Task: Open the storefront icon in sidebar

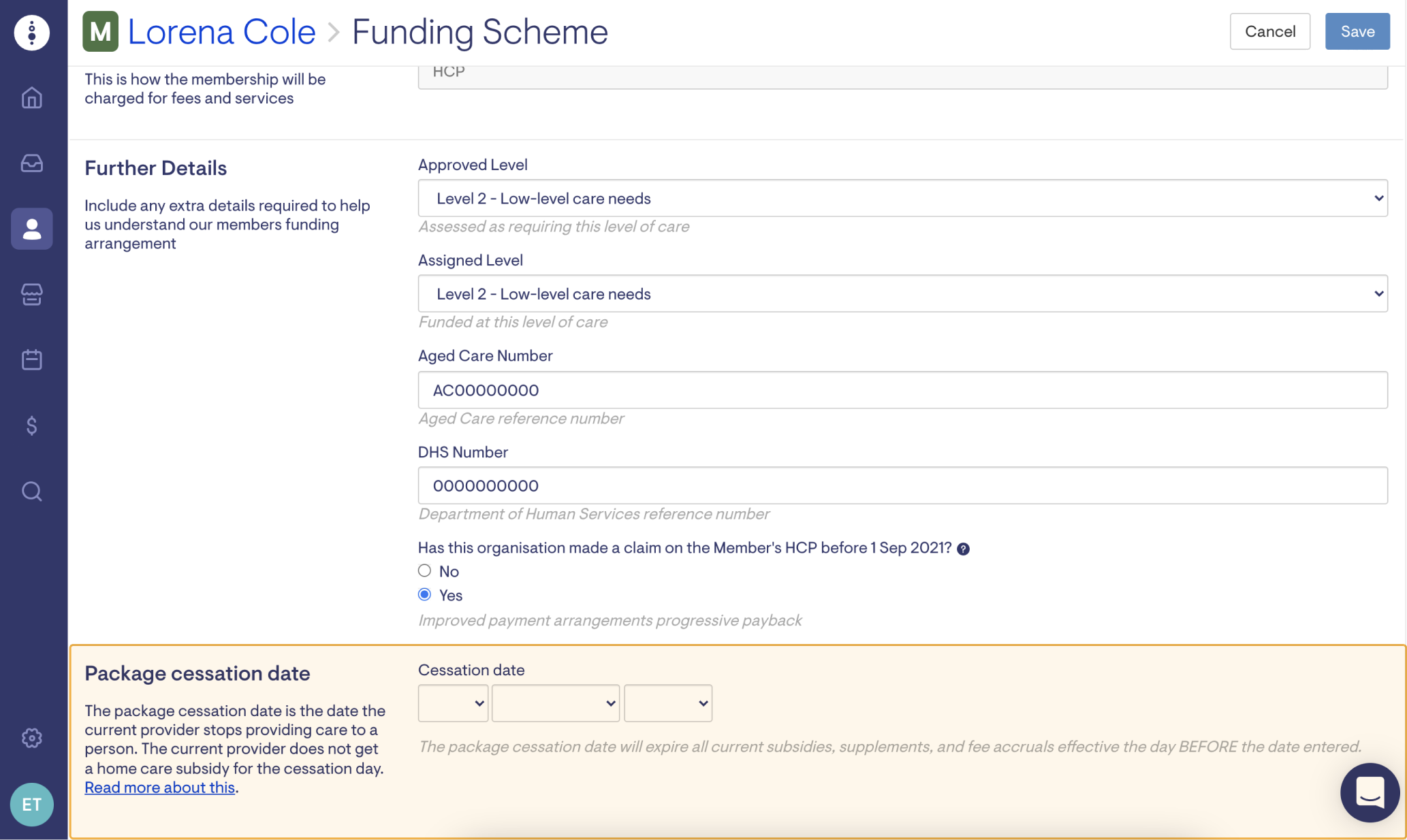Action: [32, 294]
